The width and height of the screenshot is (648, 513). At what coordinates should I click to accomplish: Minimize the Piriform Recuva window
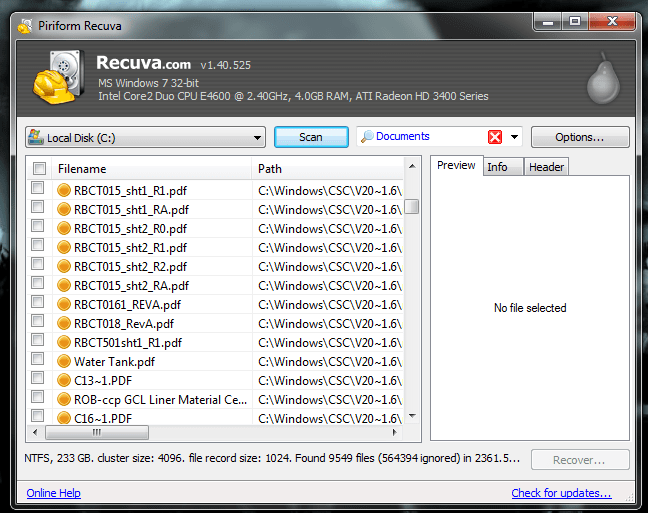click(548, 23)
